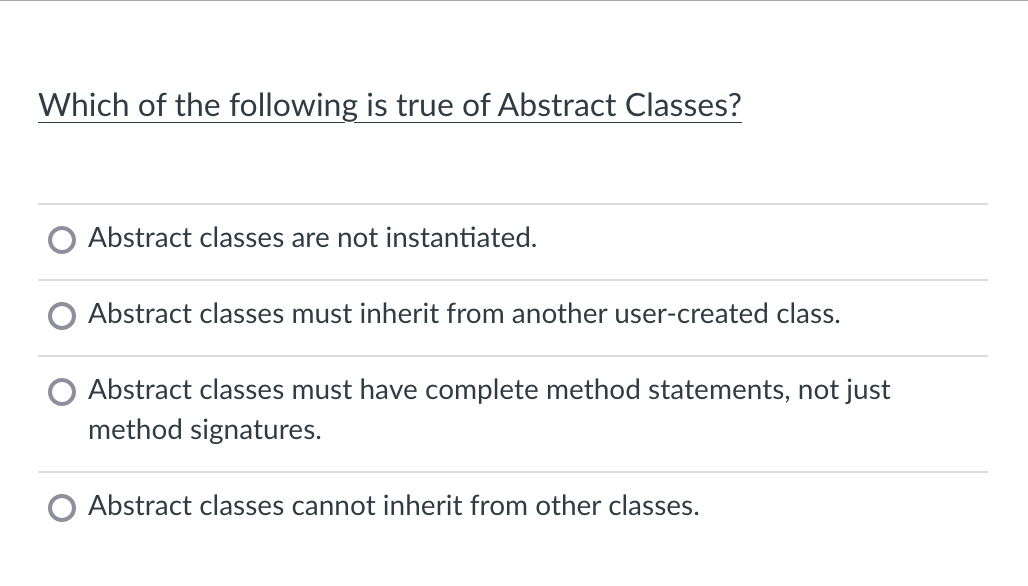Select 'Abstract classes cannot inherit from other classes.'
The height and width of the screenshot is (586, 1028).
click(x=62, y=508)
